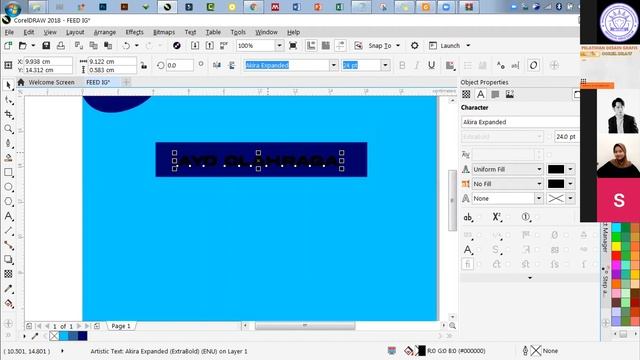This screenshot has height=360, width=640.
Task: Open the Layout menu
Action: tap(75, 32)
